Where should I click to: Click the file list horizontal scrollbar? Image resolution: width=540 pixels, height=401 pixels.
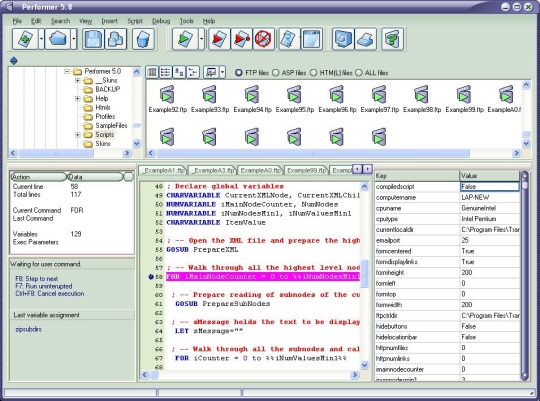coord(313,153)
